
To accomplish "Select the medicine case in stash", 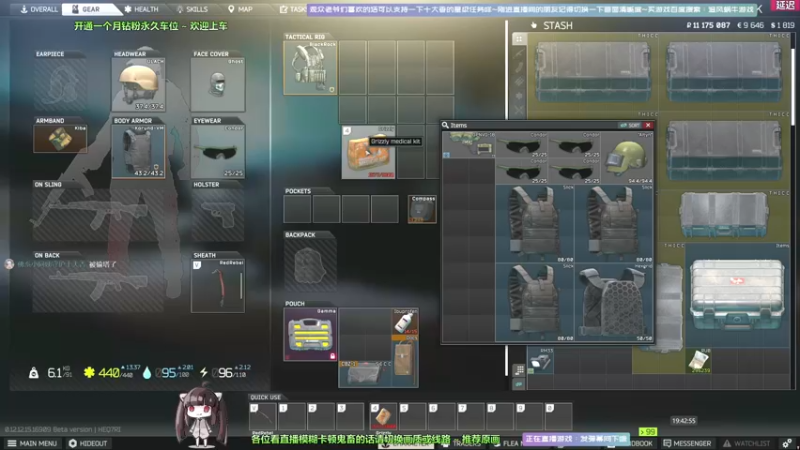I will click(737, 295).
